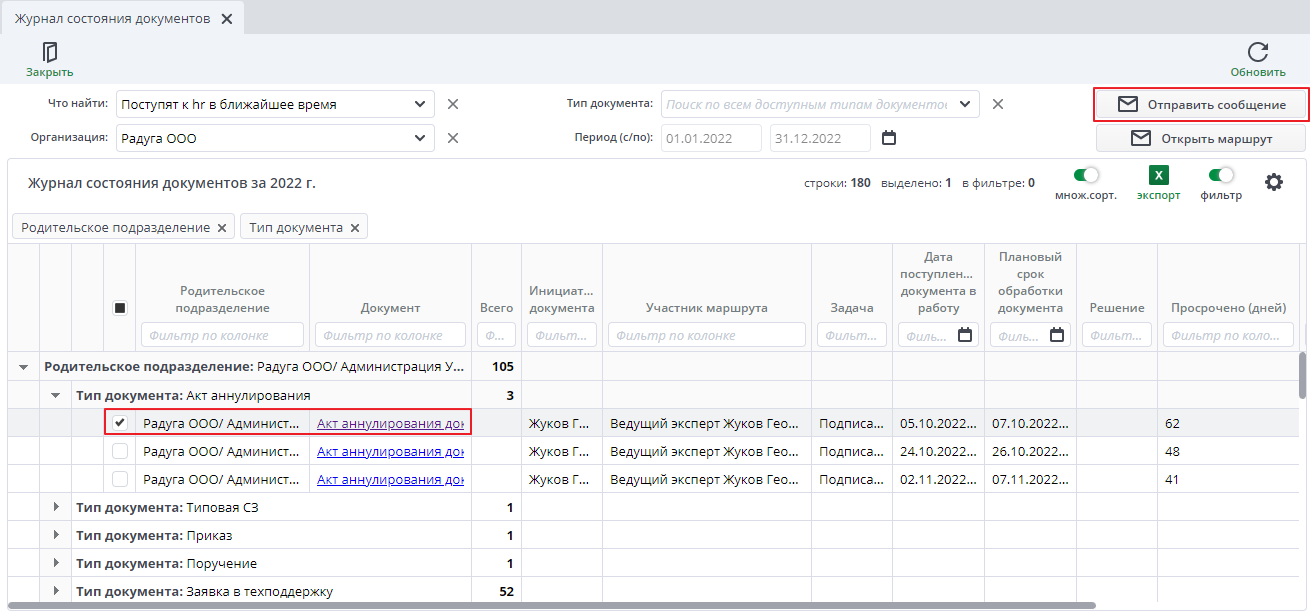Click the Закрыть door icon
1310x611 pixels.
pos(49,53)
